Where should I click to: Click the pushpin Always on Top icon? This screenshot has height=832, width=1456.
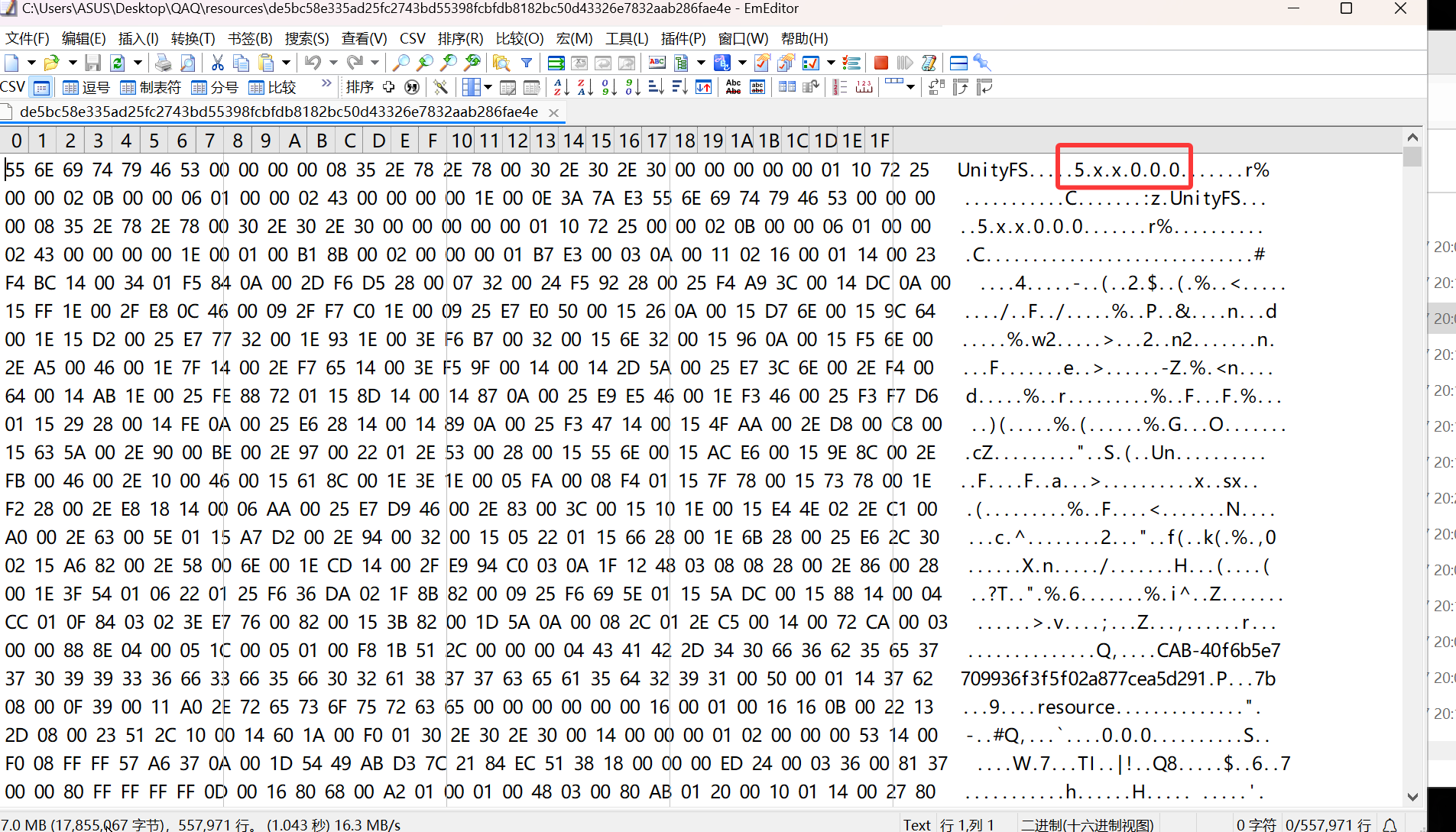(982, 63)
